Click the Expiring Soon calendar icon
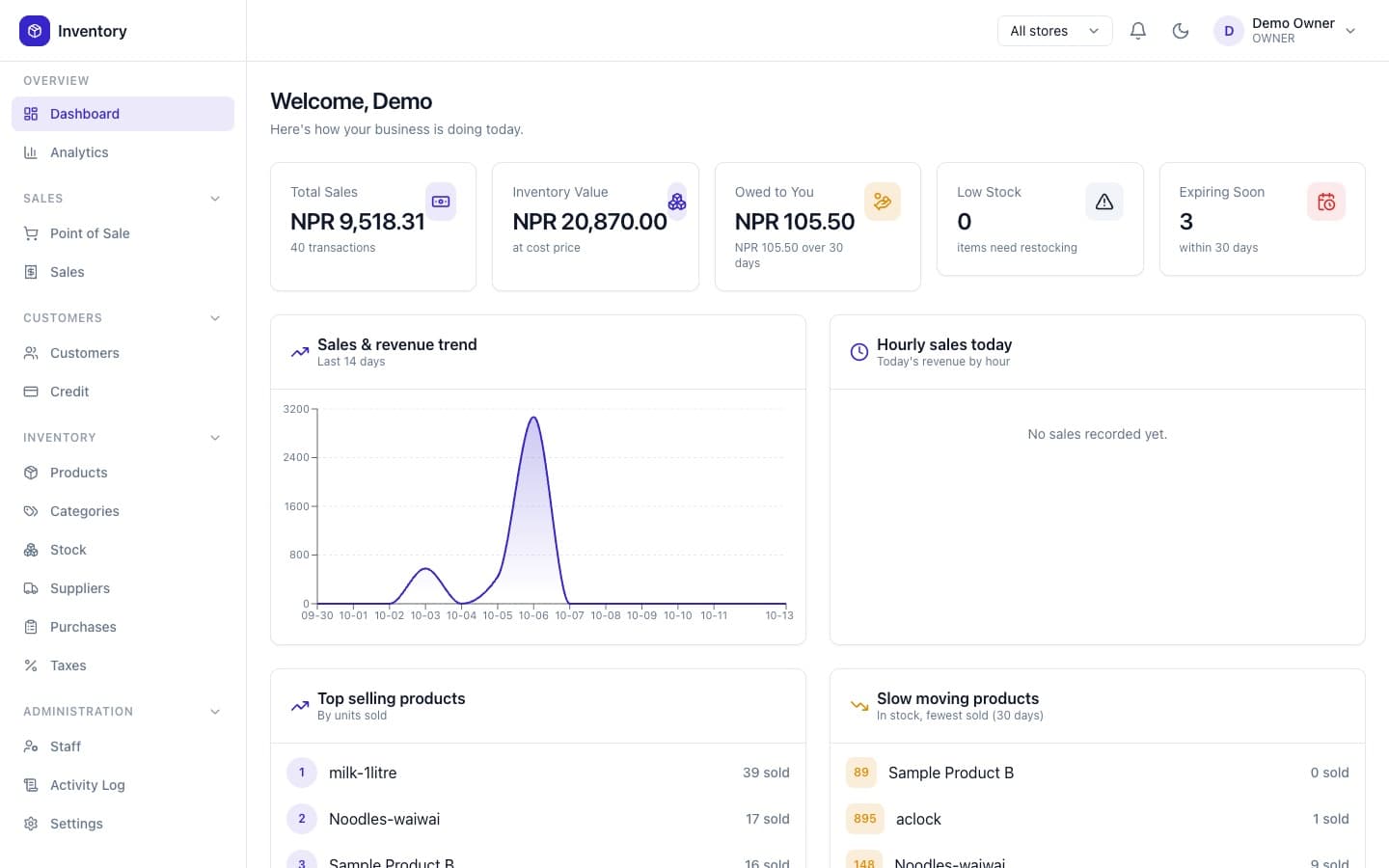The width and height of the screenshot is (1389, 868). (1326, 202)
